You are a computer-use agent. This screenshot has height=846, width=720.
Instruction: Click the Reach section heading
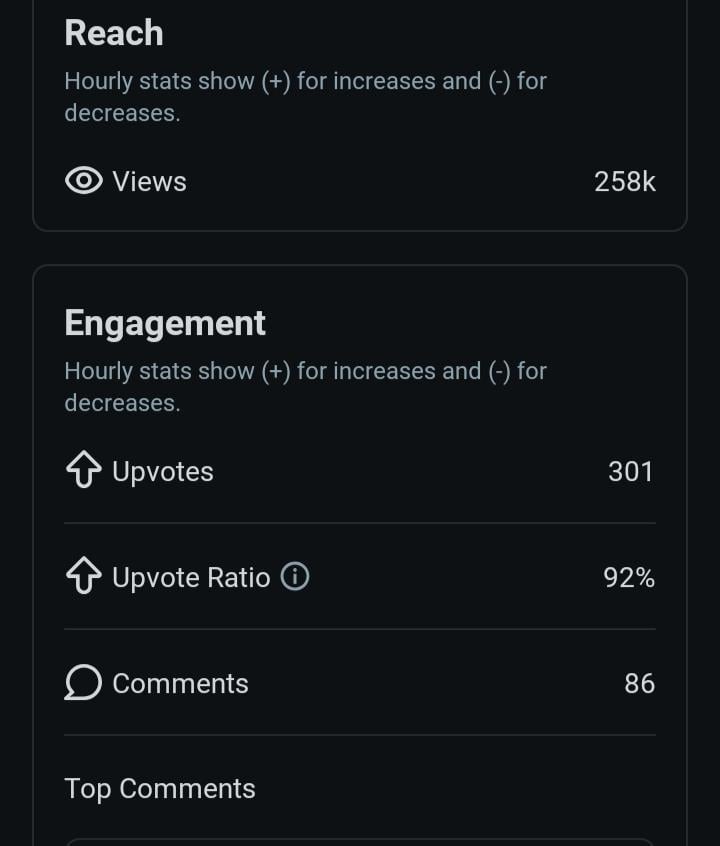(114, 33)
